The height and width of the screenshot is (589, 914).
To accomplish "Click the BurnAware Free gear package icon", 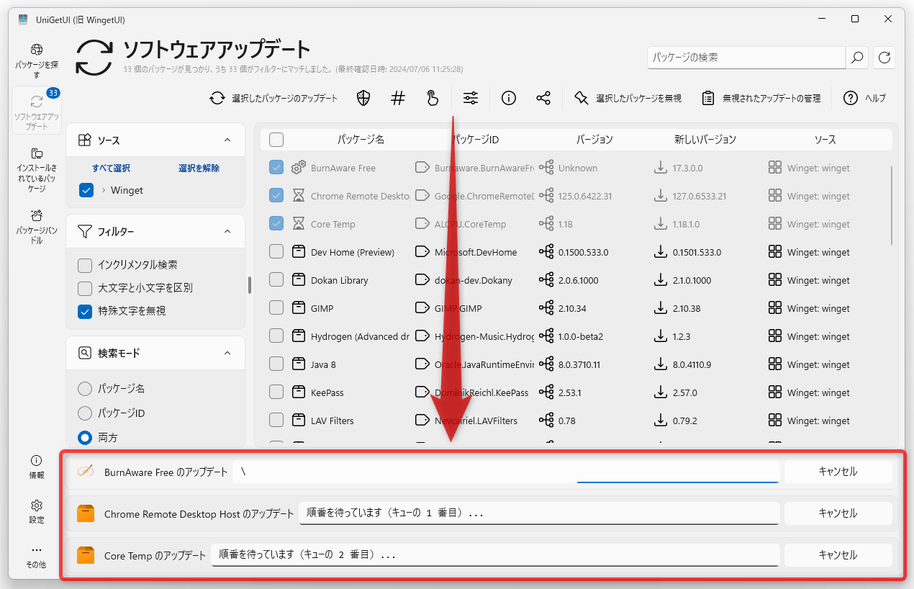I will coord(298,167).
